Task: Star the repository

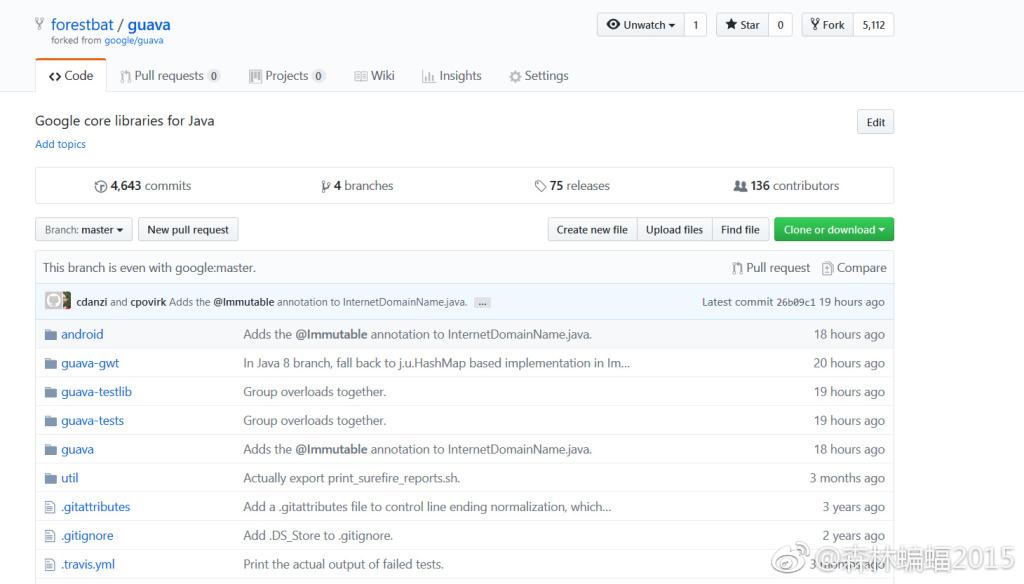Action: click(x=743, y=25)
